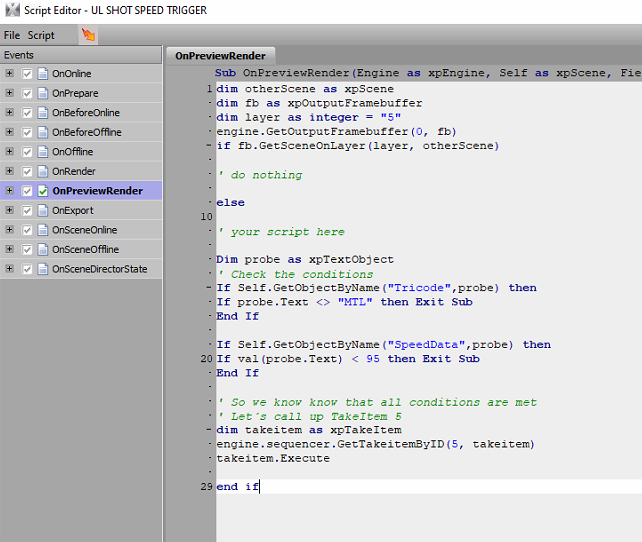642x542 pixels.
Task: Disable the OnSceneOffline event checkbox
Action: [27, 249]
